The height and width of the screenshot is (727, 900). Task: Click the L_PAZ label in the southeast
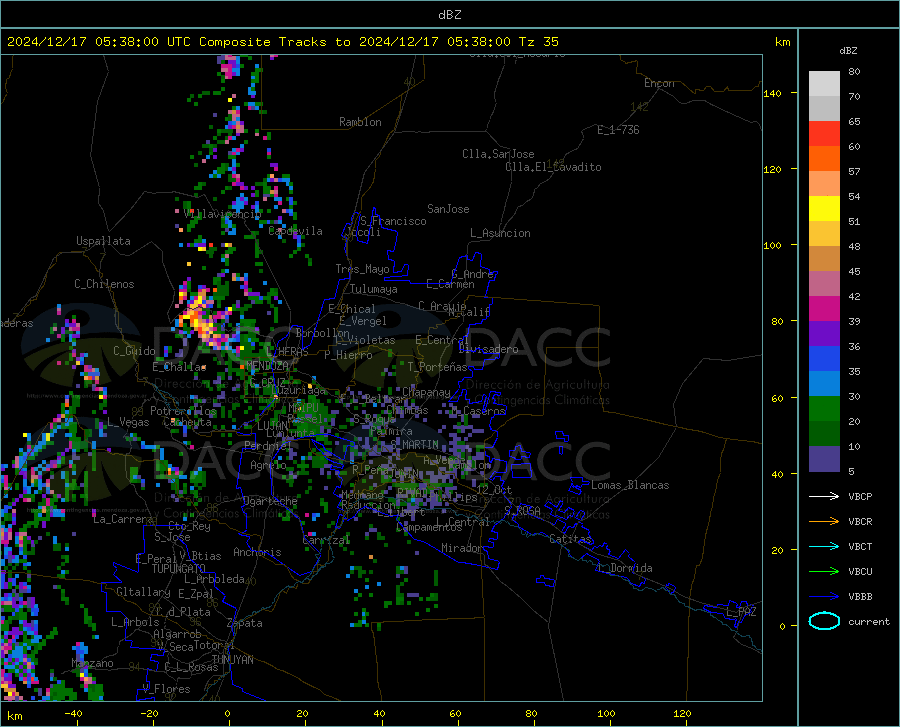coord(741,612)
